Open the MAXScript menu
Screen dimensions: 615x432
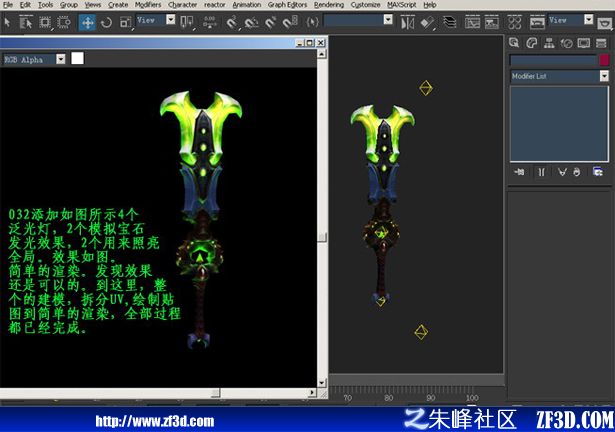[x=402, y=5]
